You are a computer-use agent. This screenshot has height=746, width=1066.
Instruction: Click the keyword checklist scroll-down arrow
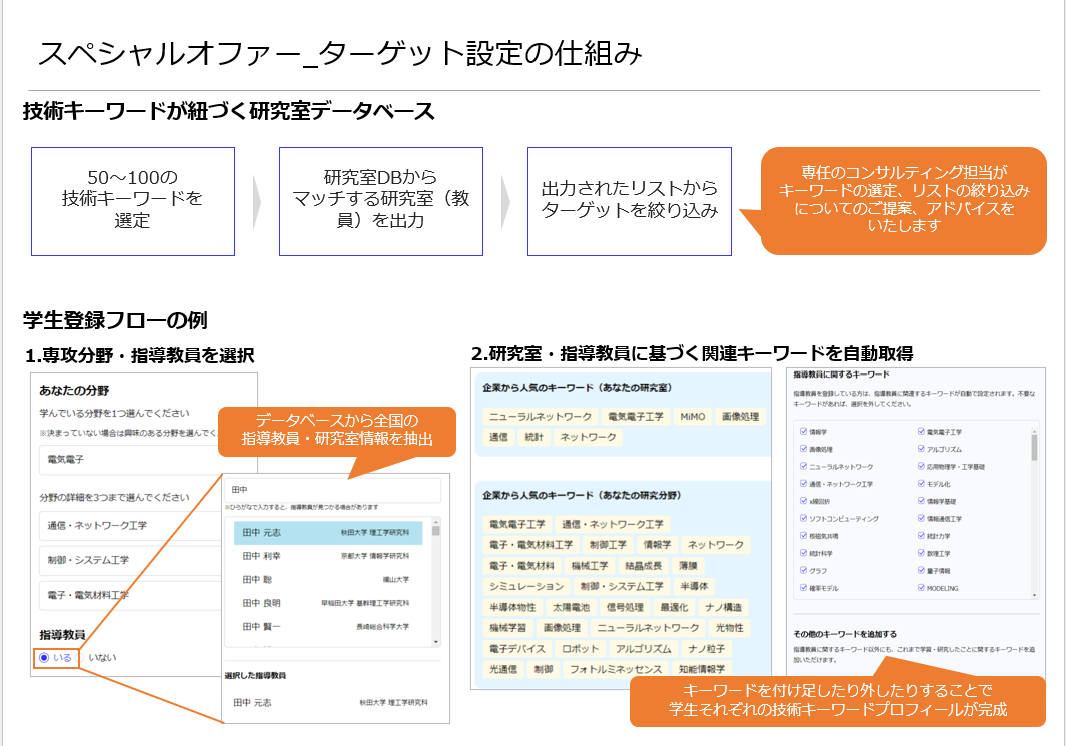(1033, 594)
